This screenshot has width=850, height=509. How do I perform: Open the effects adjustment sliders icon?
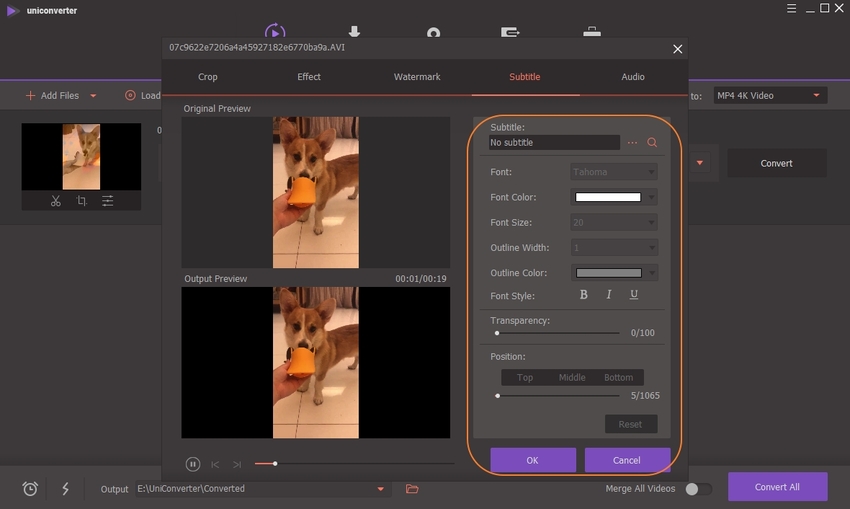(107, 201)
